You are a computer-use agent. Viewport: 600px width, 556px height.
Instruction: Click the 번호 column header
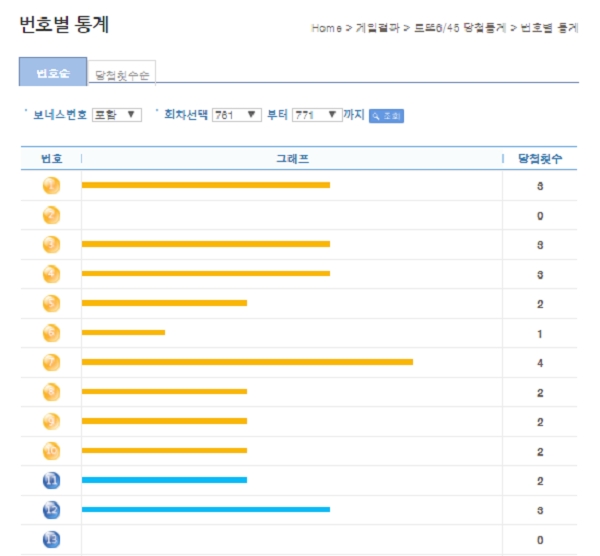pyautogui.click(x=51, y=158)
